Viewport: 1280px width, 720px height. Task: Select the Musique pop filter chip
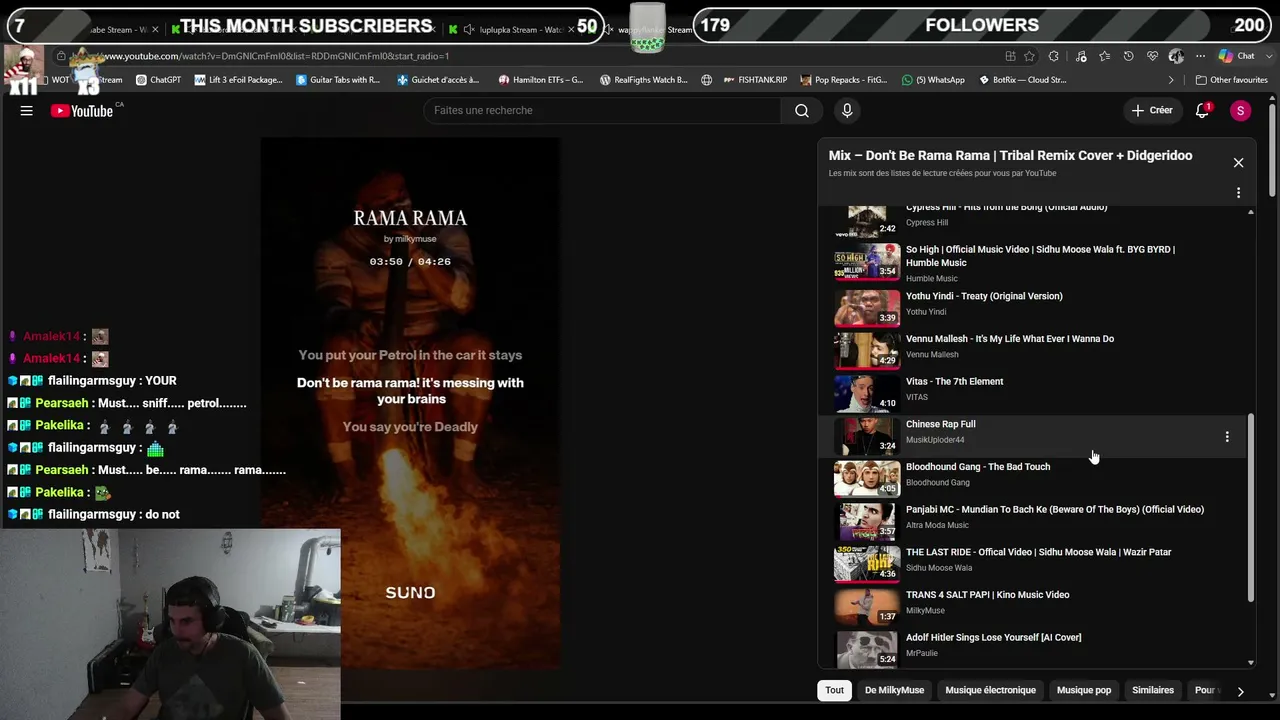pos(1084,691)
